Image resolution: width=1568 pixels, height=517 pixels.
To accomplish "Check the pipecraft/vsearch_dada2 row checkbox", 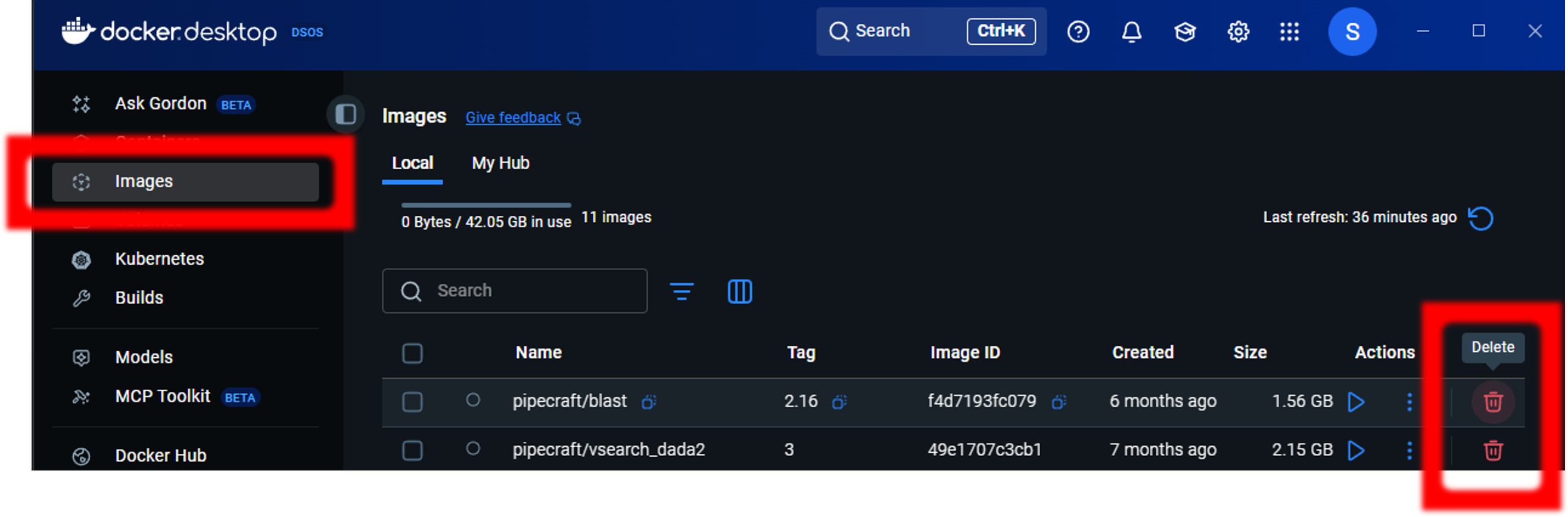I will (412, 451).
